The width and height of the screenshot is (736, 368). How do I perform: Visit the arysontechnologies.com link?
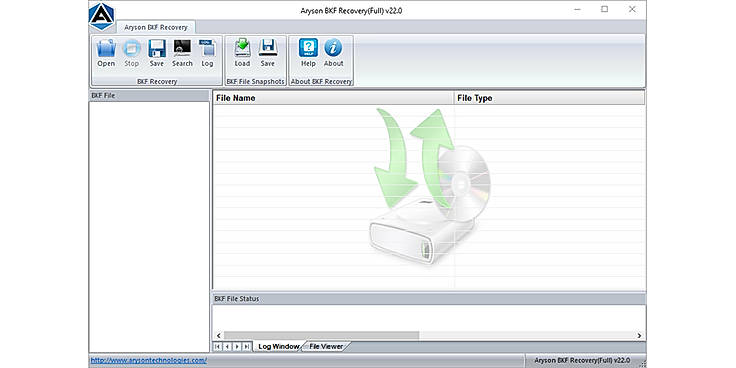tap(148, 360)
